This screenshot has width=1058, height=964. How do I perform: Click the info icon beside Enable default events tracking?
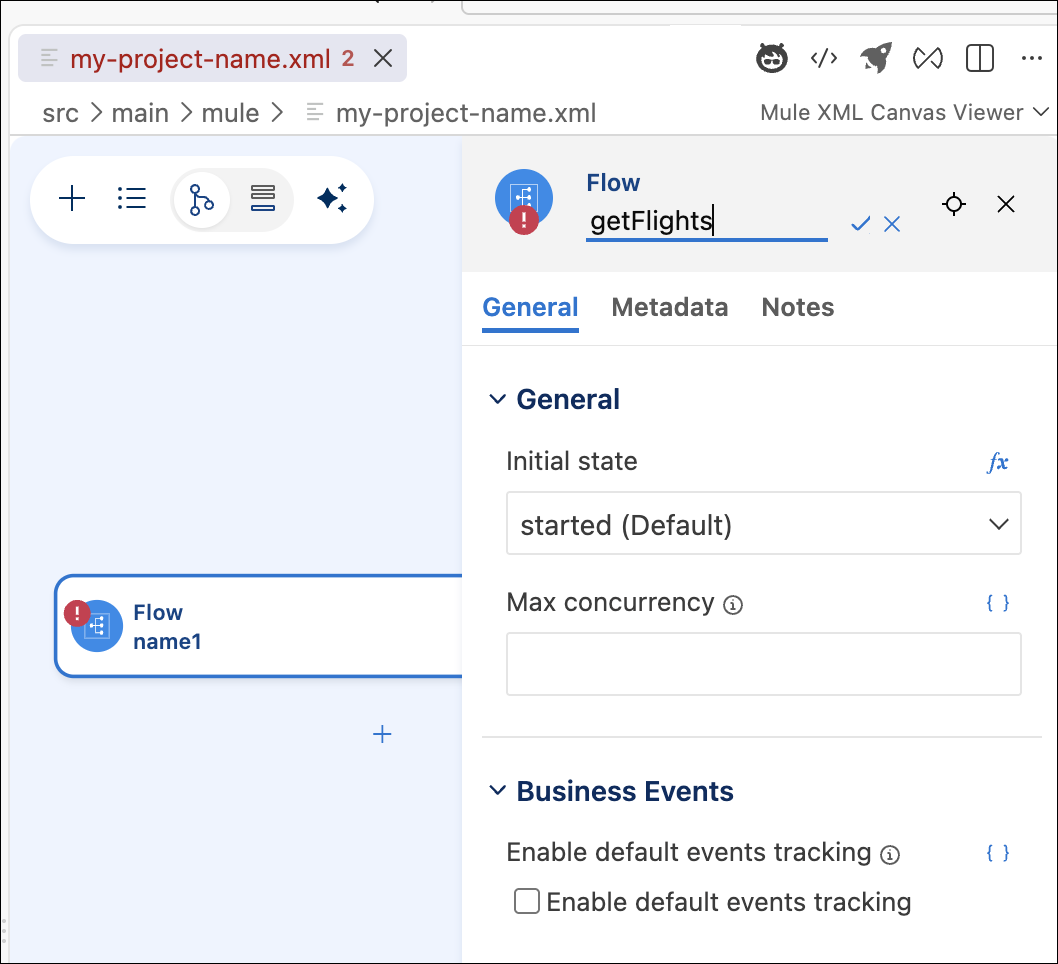890,855
